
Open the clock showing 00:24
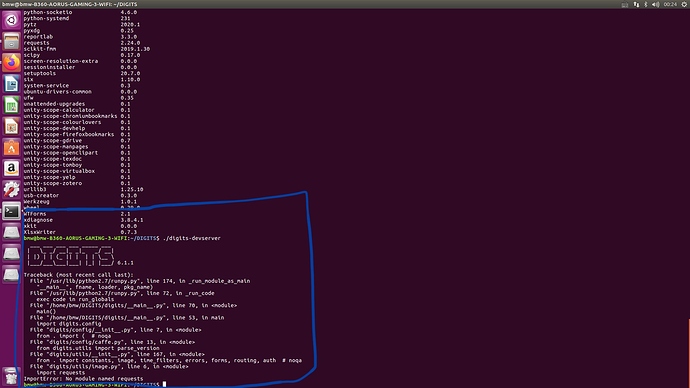(x=670, y=4)
